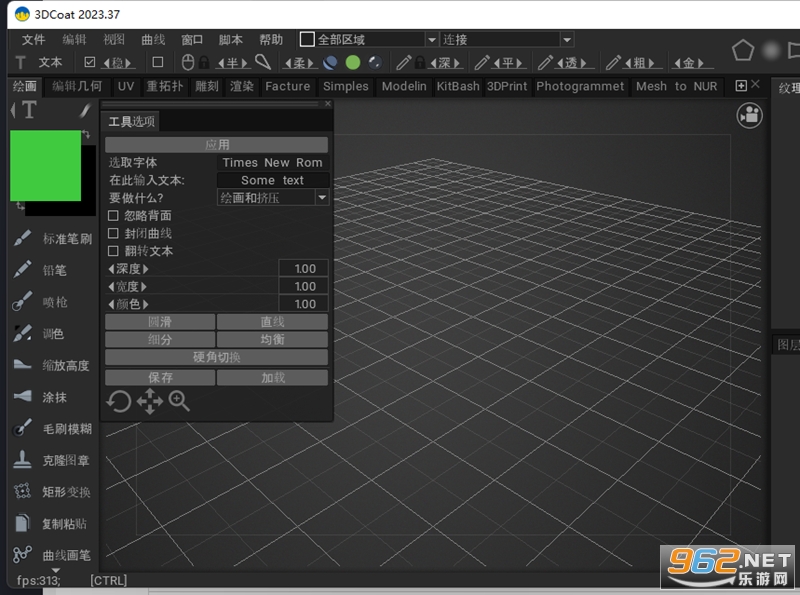Expand more tools arrow below 曲线画笔
Screen dimensions: 800x595
pyautogui.click(x=56, y=570)
